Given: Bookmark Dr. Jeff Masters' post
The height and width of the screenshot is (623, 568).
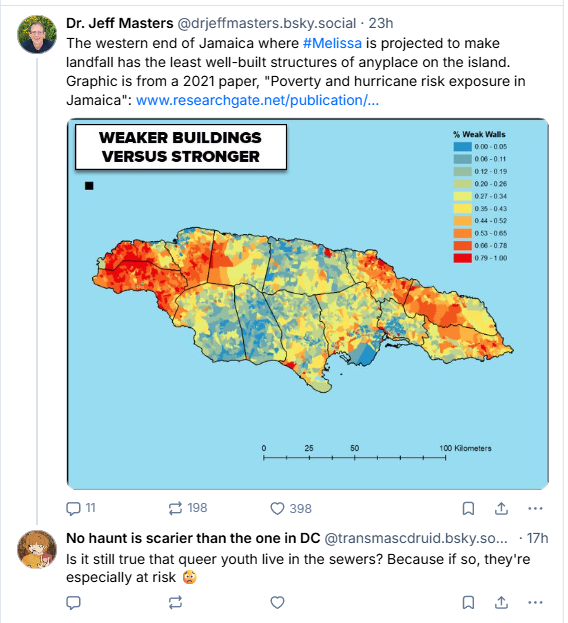Looking at the screenshot, I should pos(468,508).
